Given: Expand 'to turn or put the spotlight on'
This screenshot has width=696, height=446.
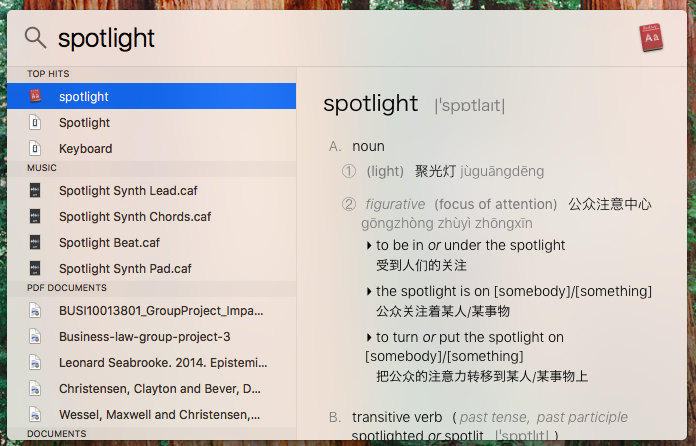Looking at the screenshot, I should pos(369,337).
